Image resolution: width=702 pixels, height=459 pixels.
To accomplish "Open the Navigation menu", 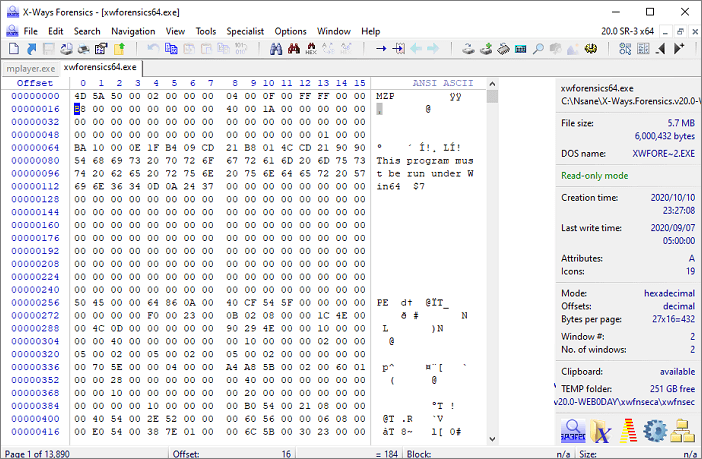I will pos(133,31).
